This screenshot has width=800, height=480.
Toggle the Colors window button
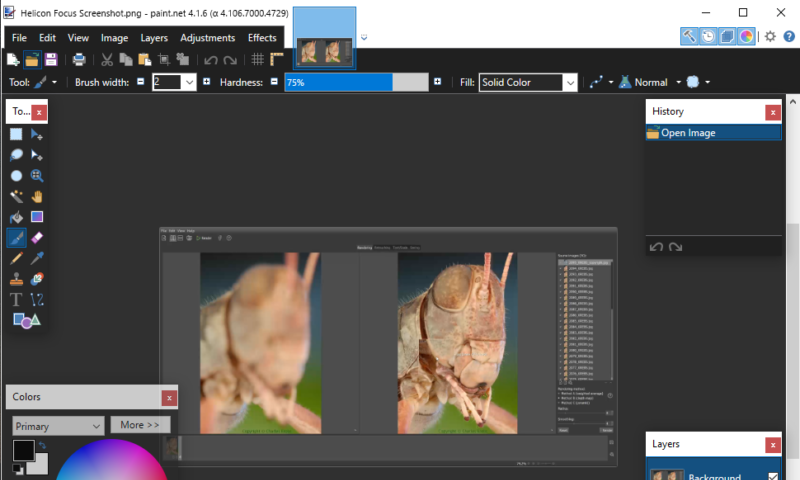coord(746,36)
